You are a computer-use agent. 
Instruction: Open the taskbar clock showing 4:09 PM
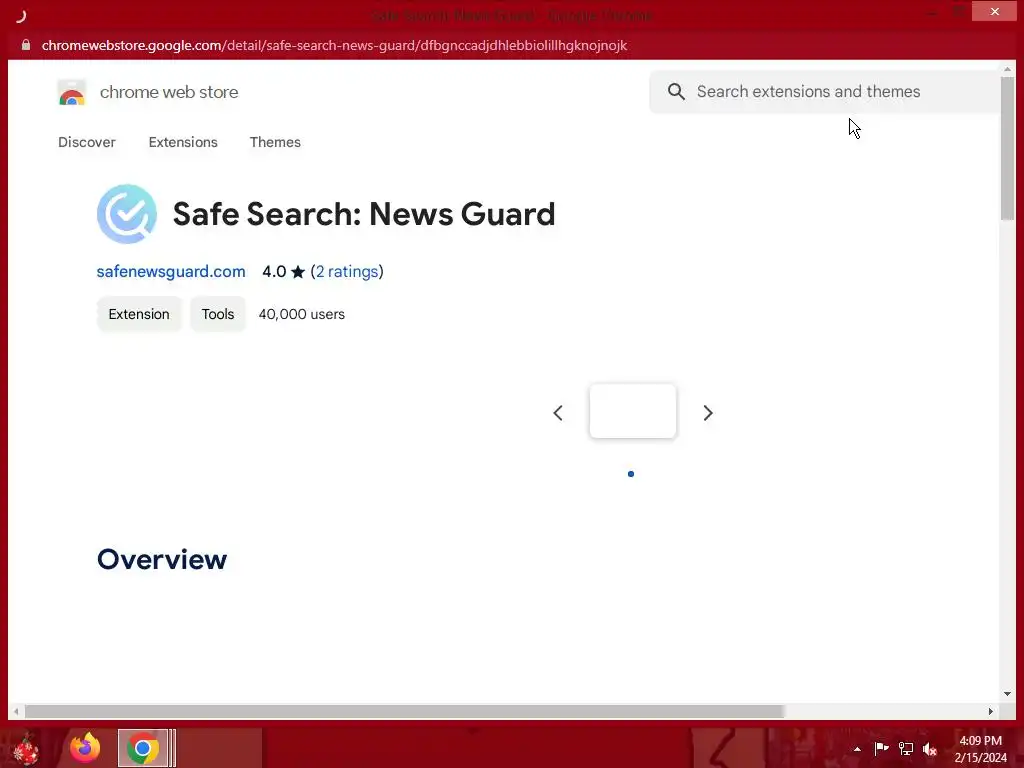click(980, 749)
